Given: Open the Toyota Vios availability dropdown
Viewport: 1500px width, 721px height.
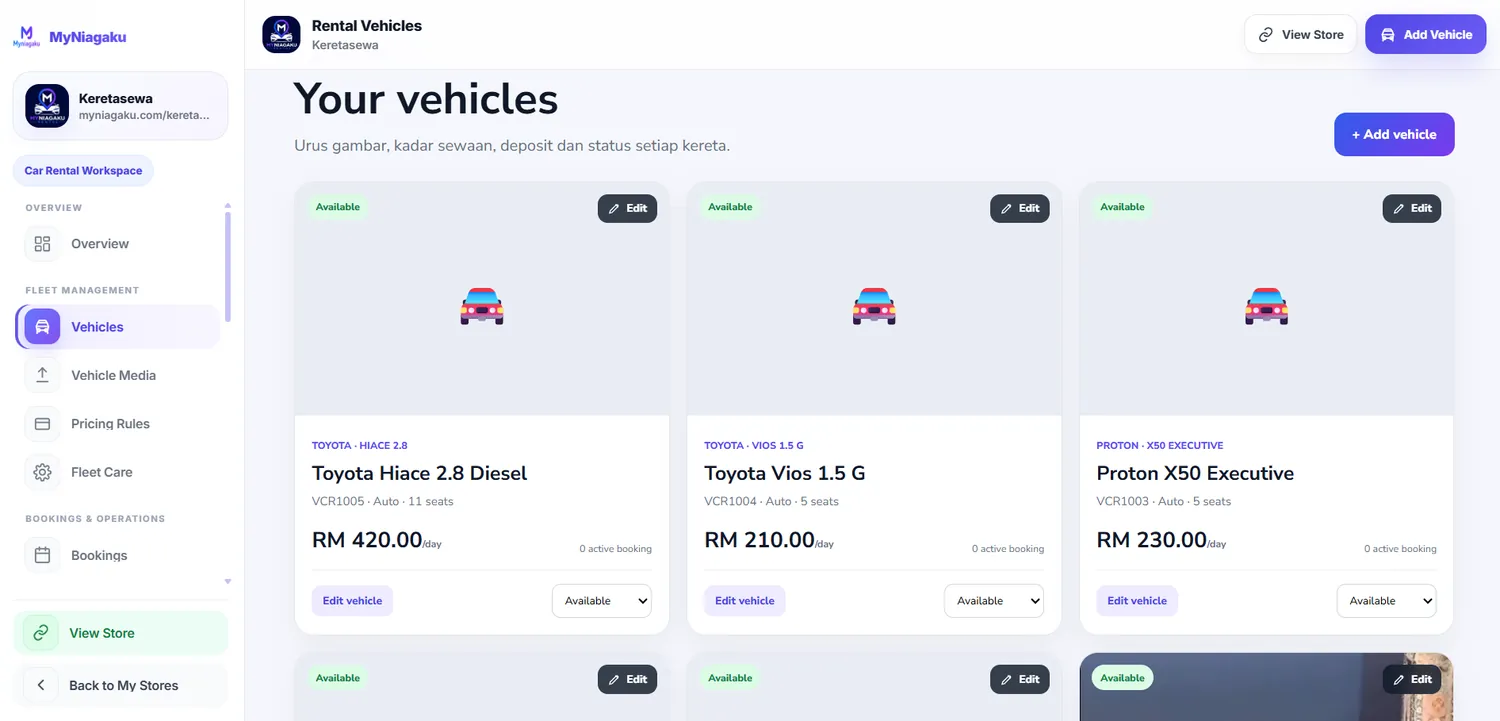Looking at the screenshot, I should point(994,601).
